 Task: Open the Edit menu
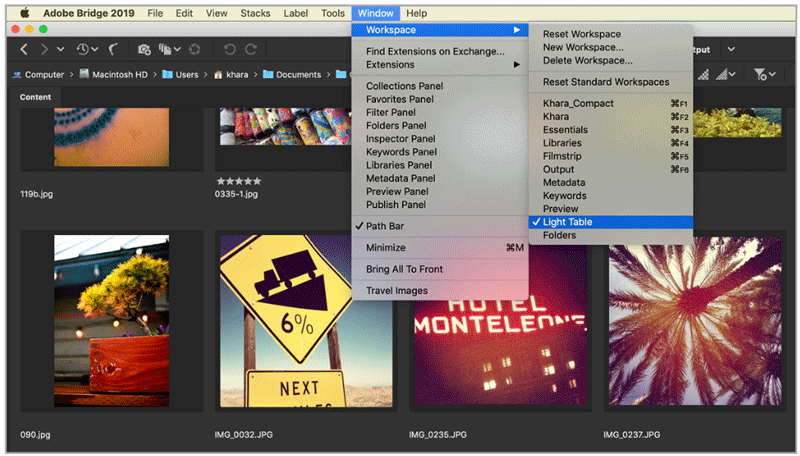184,13
